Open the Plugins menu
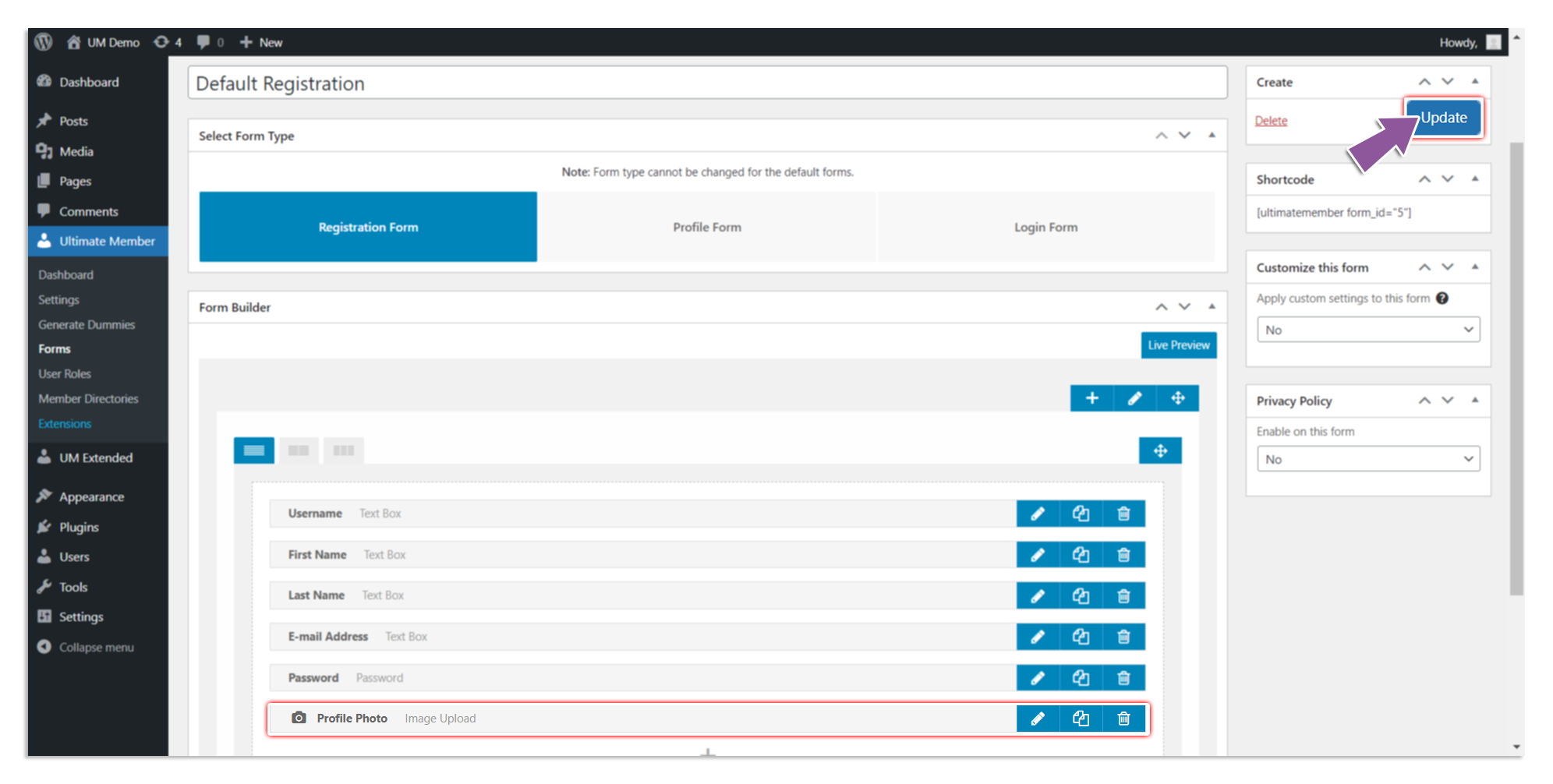1553x784 pixels. [x=79, y=527]
